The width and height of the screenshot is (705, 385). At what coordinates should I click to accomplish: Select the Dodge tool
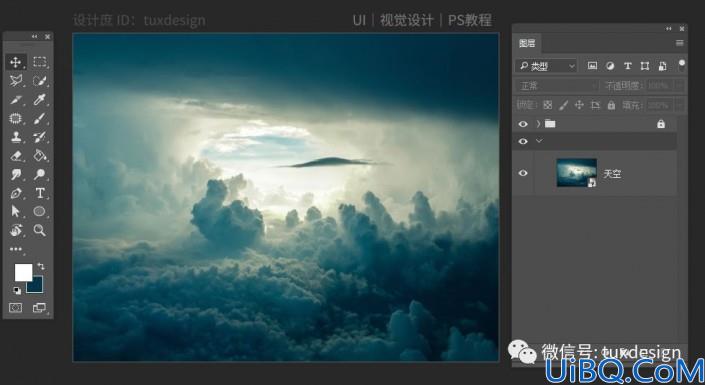40,175
